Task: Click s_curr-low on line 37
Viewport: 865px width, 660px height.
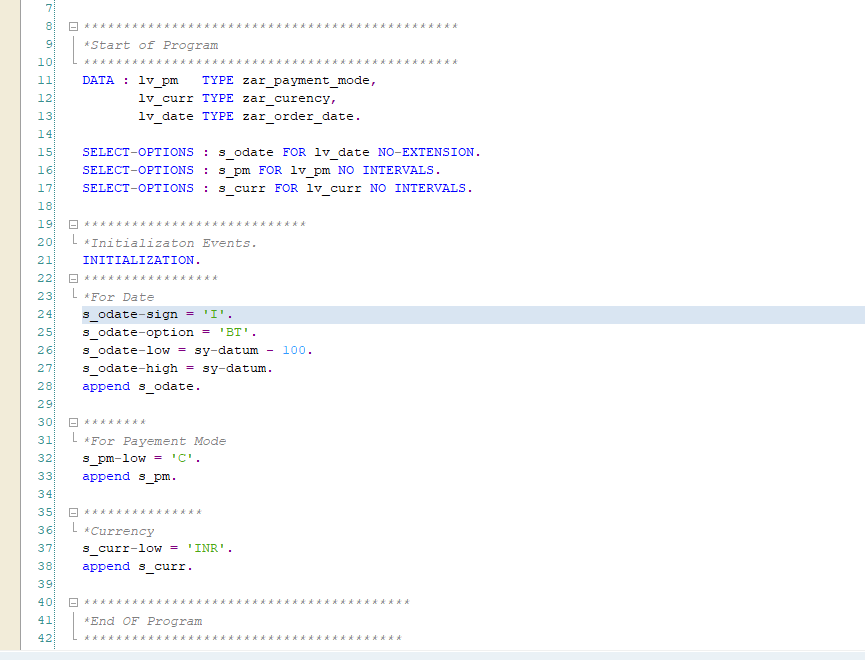Action: [122, 549]
